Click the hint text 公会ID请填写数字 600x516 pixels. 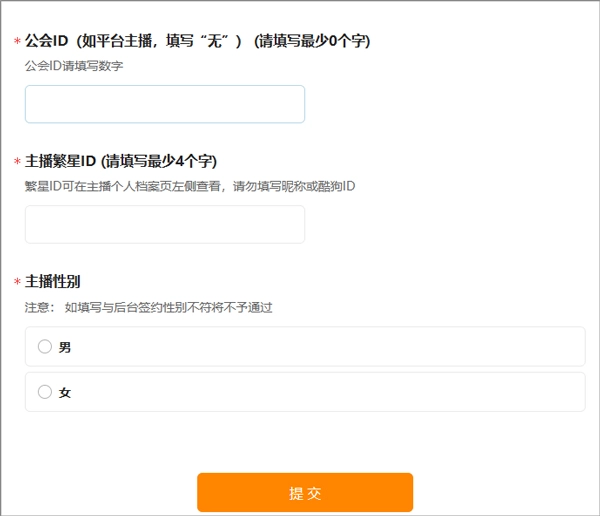[74, 66]
